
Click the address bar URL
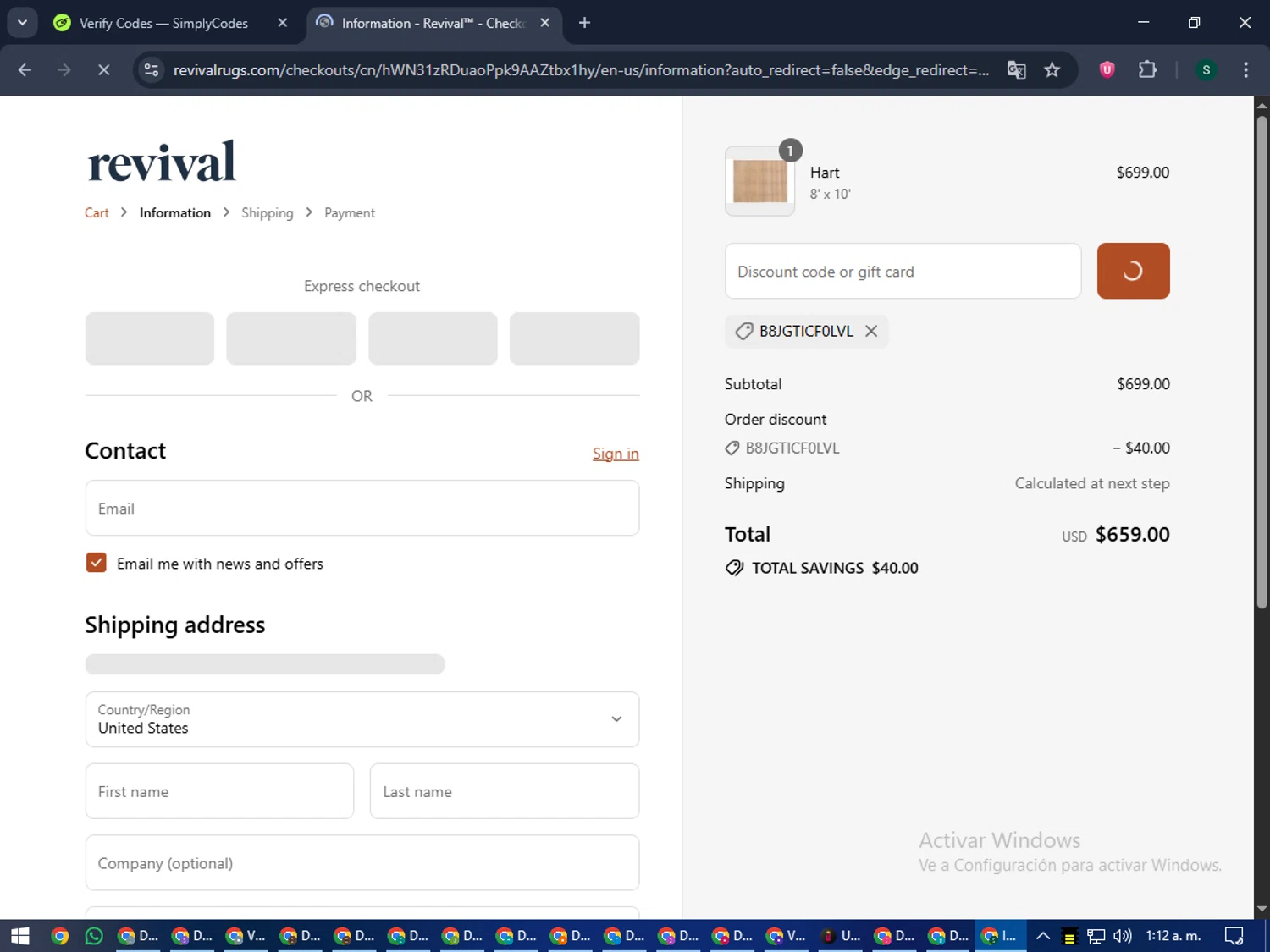click(581, 69)
